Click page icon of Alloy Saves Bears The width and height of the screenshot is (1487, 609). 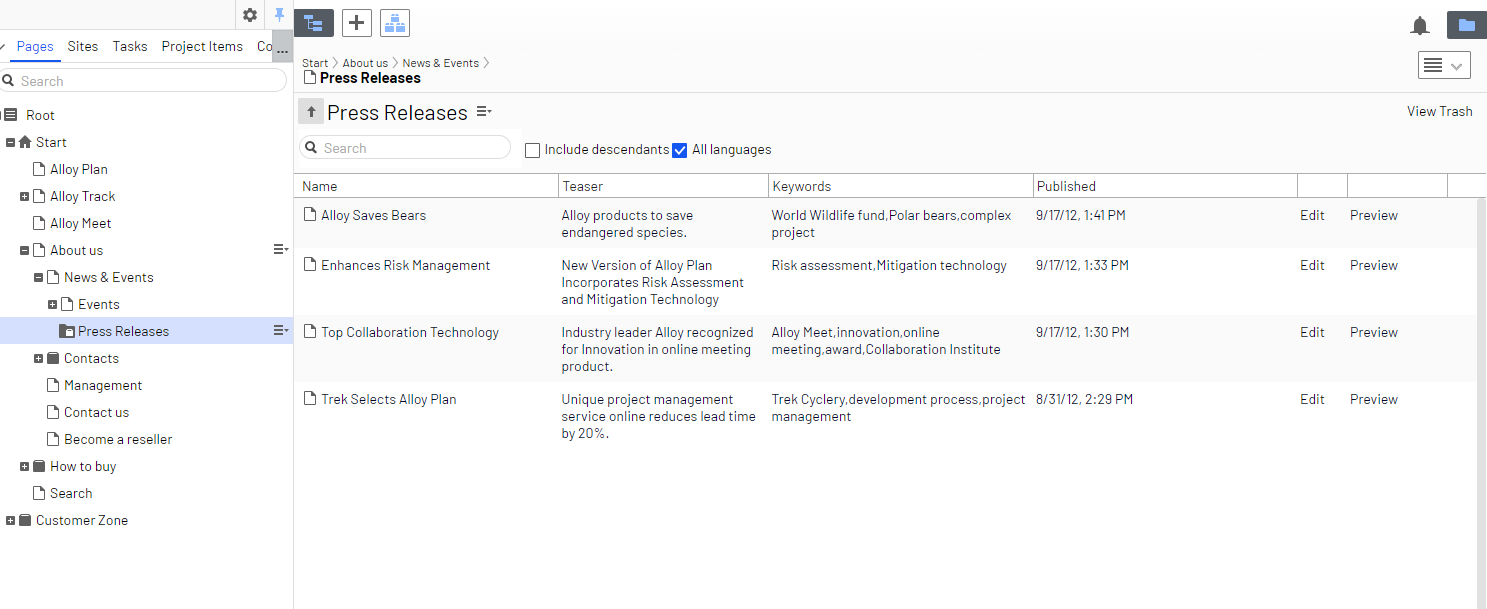point(310,215)
